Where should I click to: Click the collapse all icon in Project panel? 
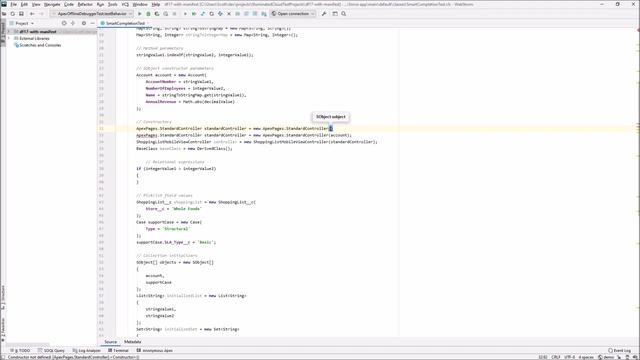(x=73, y=23)
